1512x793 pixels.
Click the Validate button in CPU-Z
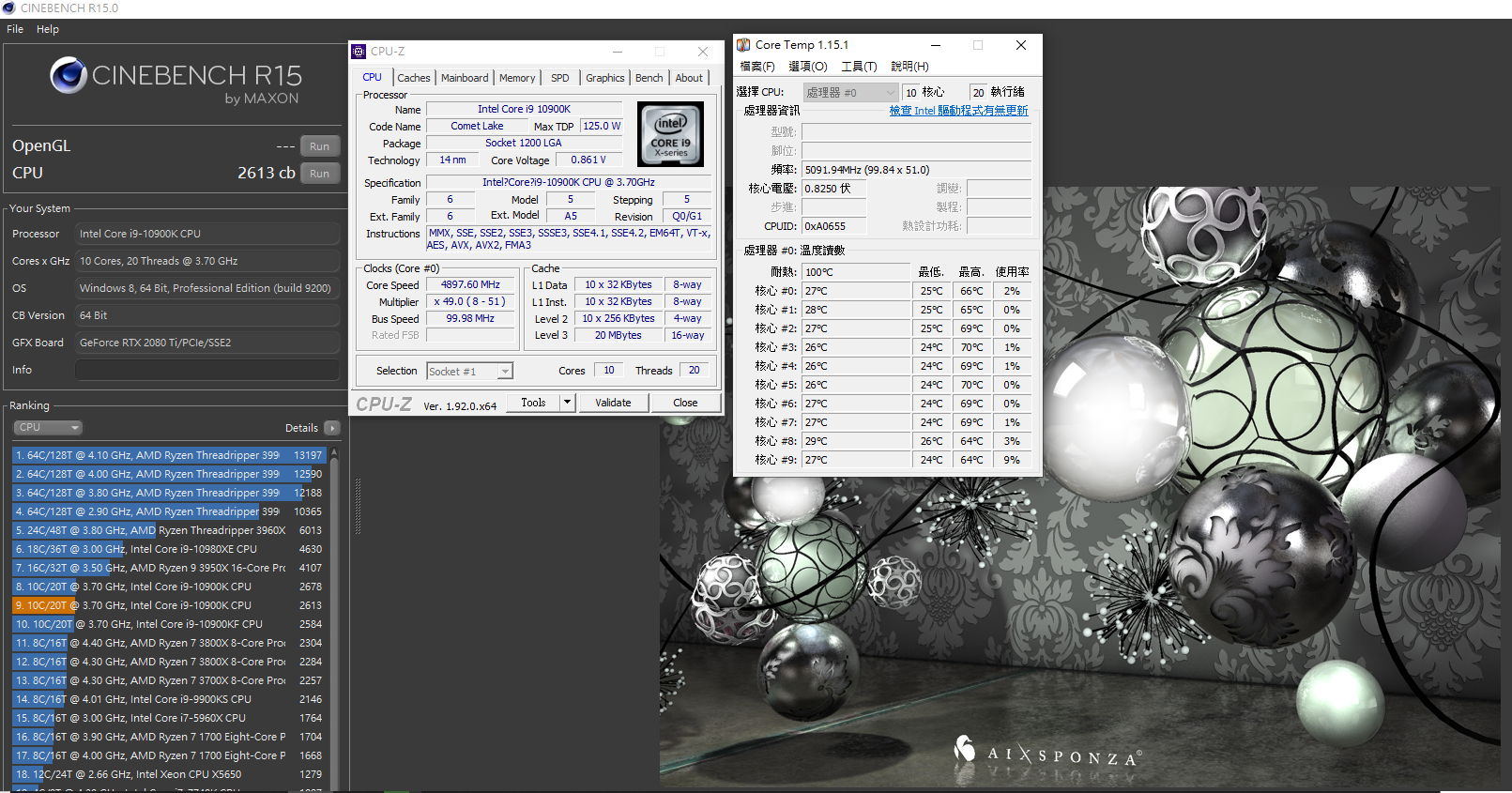(x=613, y=403)
